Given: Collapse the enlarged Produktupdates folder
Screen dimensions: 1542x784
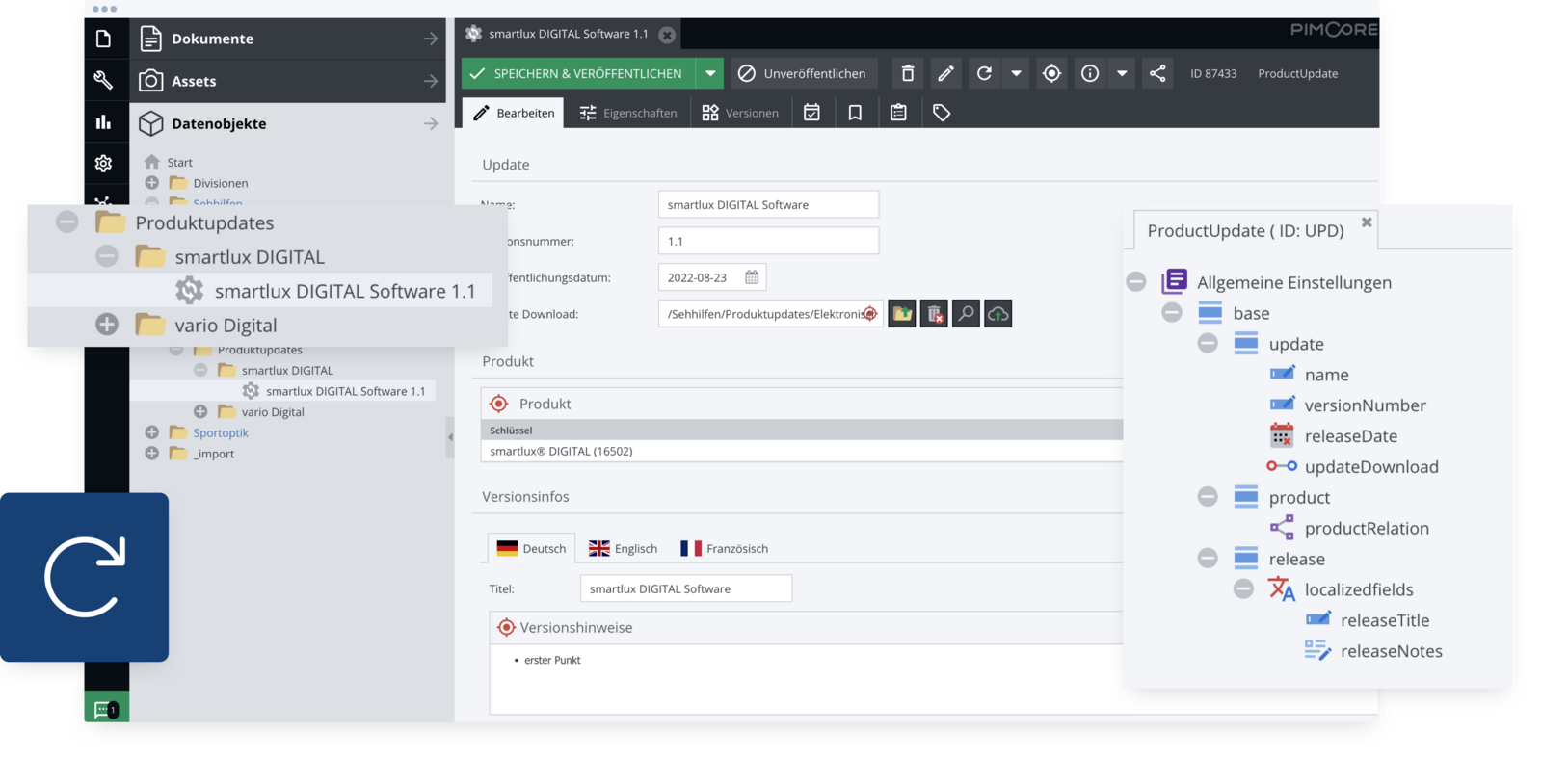Looking at the screenshot, I should pos(66,222).
